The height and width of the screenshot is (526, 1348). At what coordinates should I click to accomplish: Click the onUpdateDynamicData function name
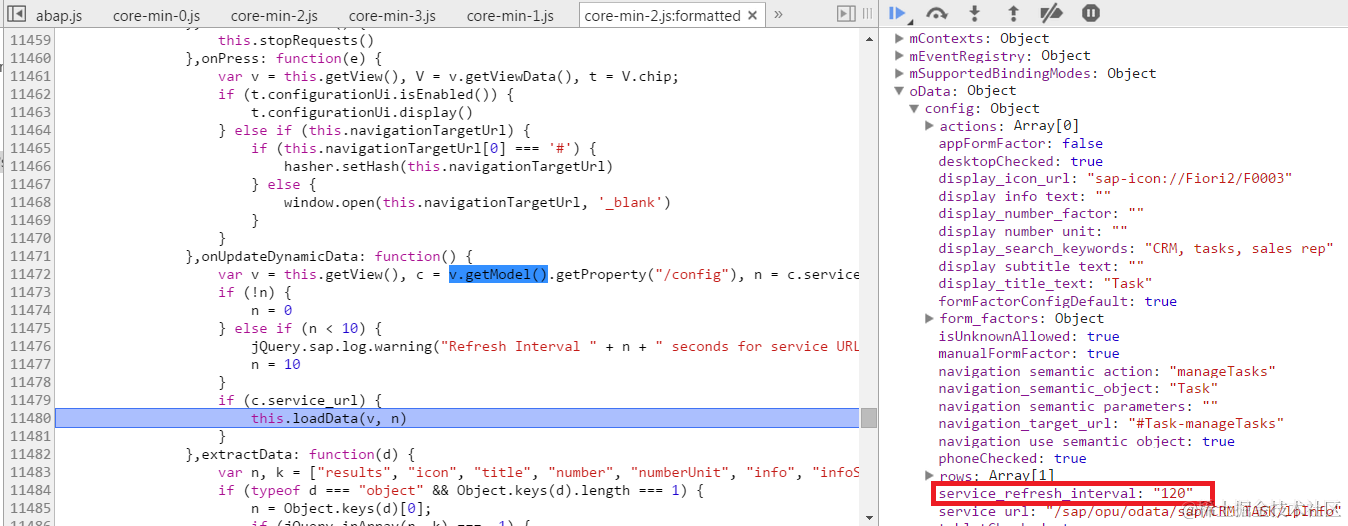point(282,256)
